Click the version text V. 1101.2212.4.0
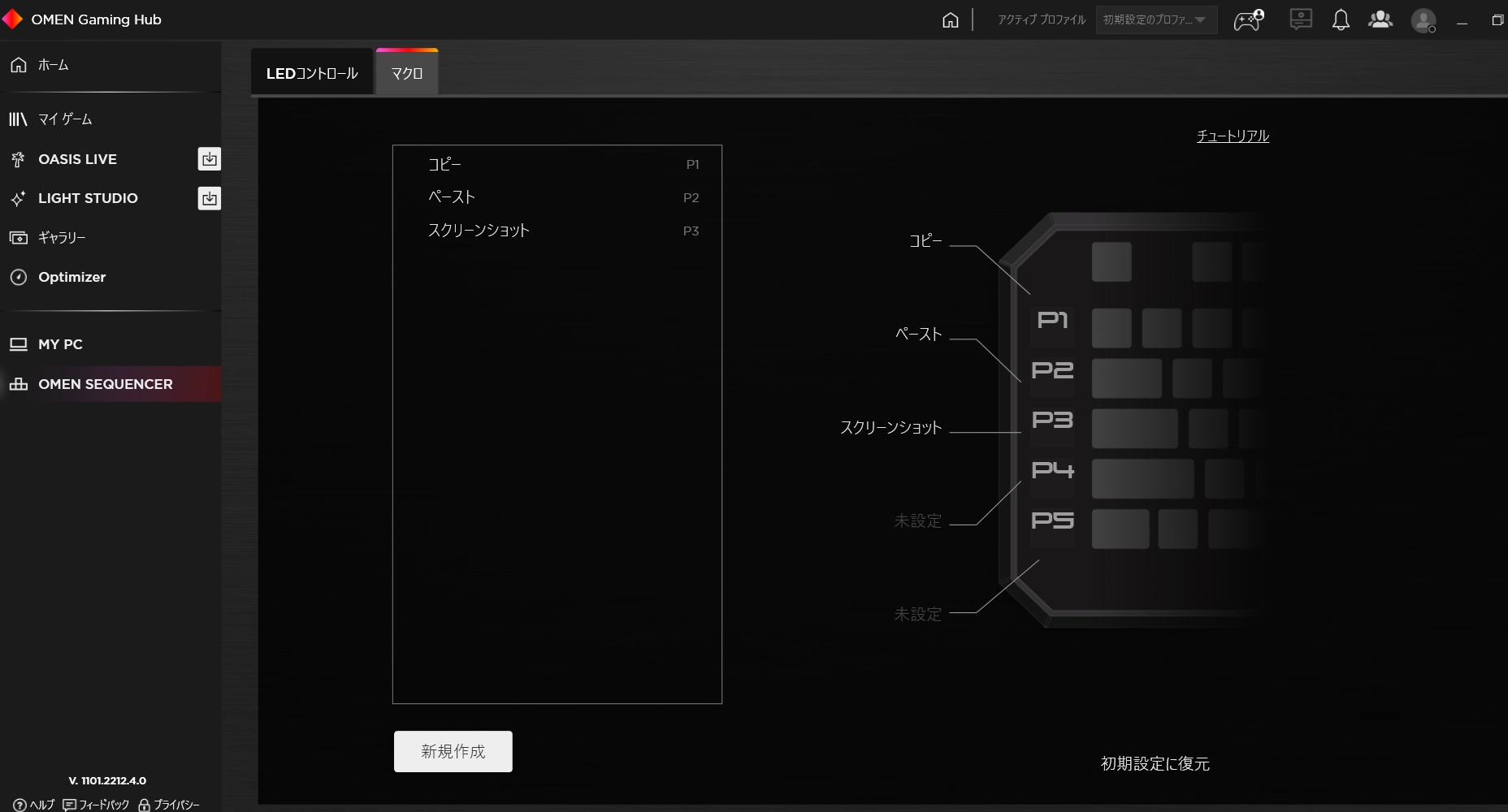The image size is (1508, 812). click(x=107, y=780)
